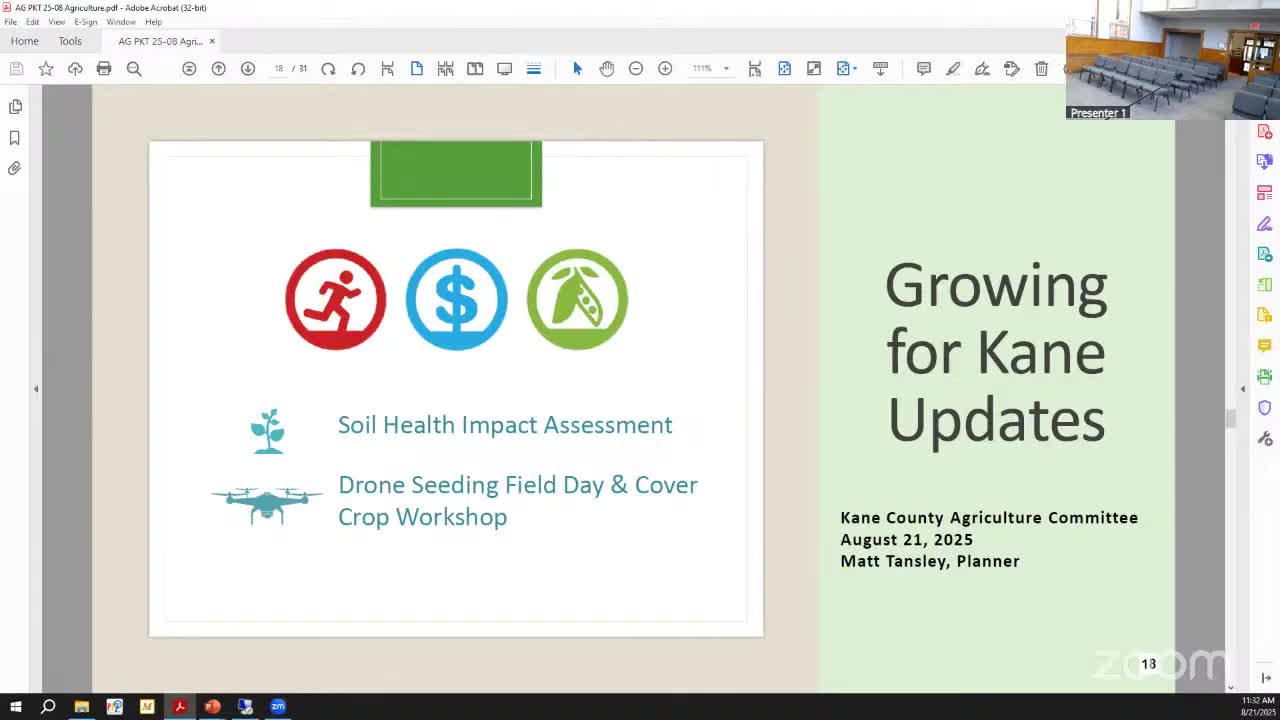Open the E-Sign menu
Screen dimensions: 1280x720
[85, 21]
